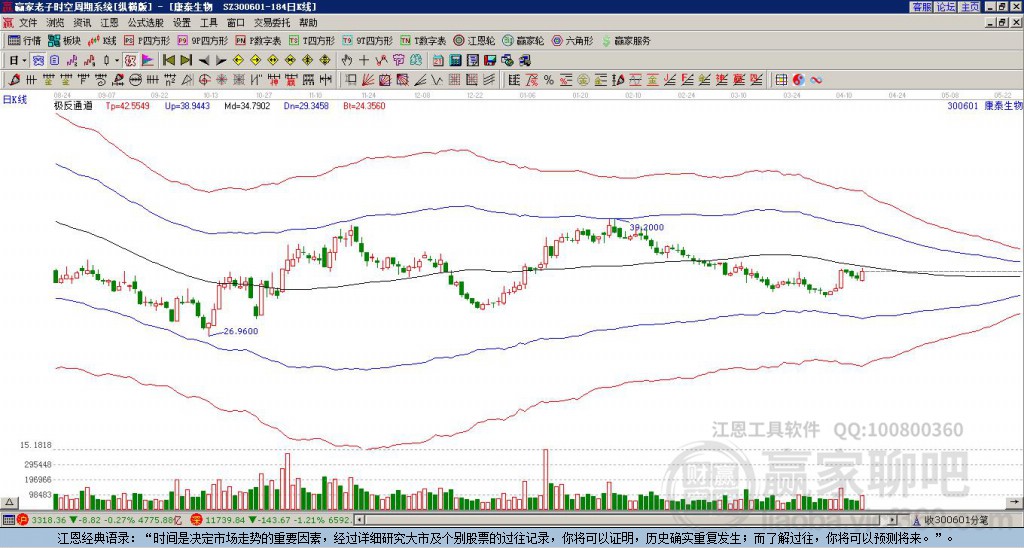The height and width of the screenshot is (548, 1024).
Task: Select the circle with lines tool
Action: click(135, 80)
